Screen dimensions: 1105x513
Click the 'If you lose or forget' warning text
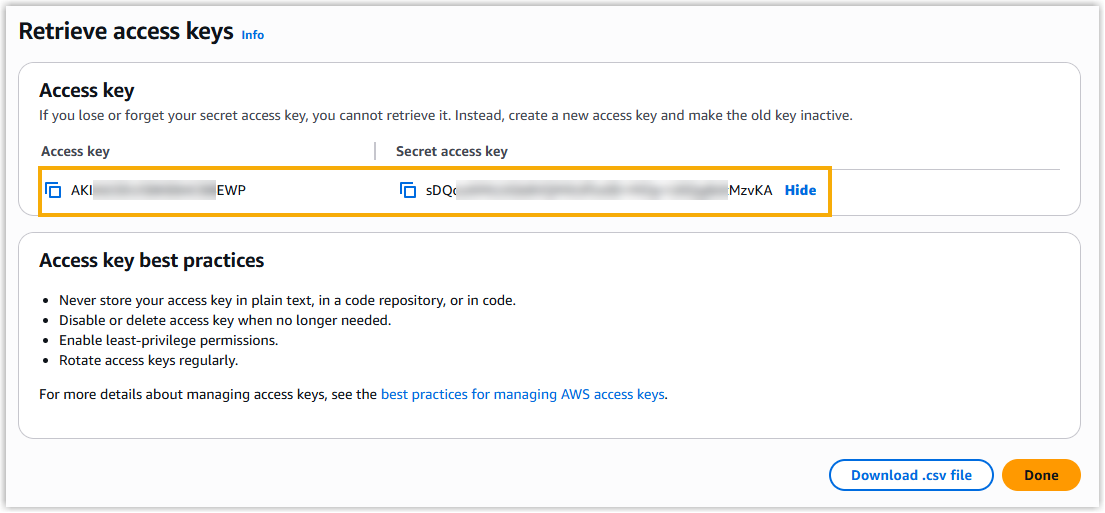click(445, 115)
